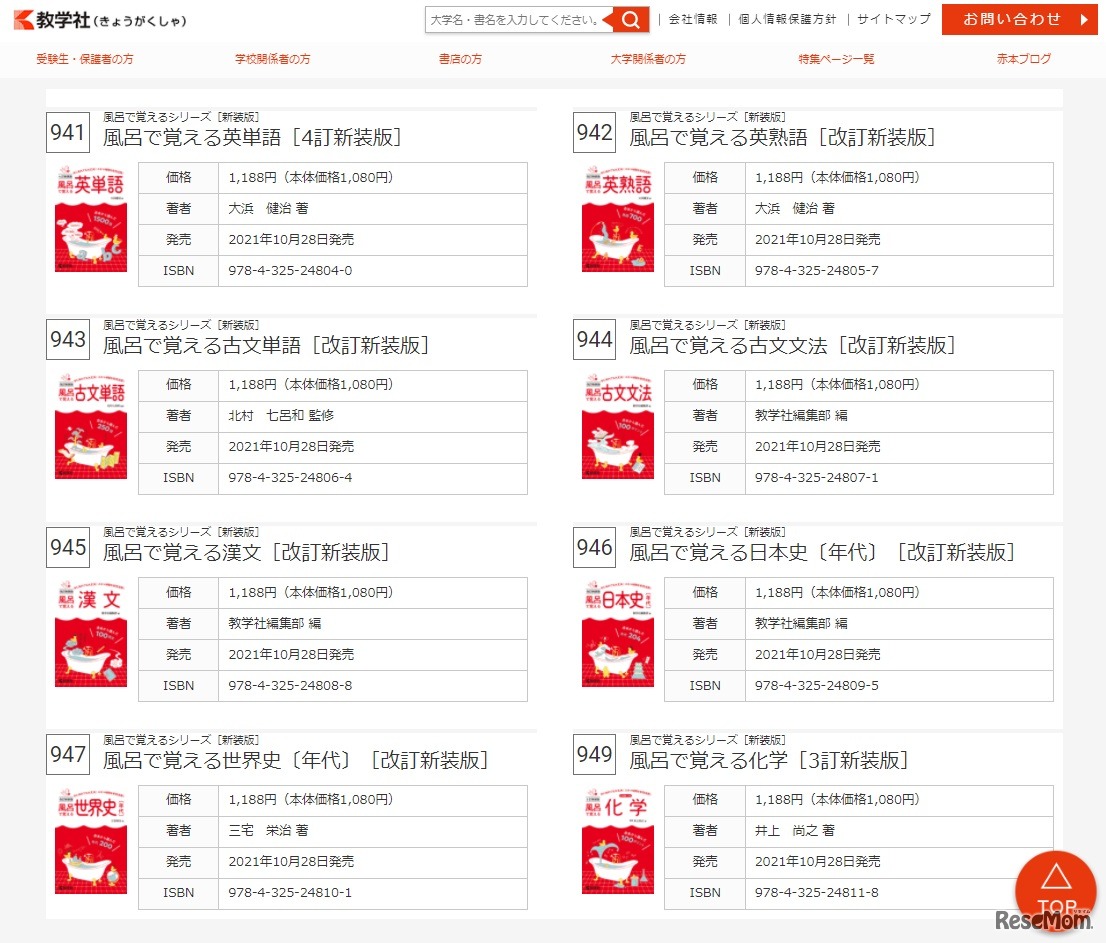Image resolution: width=1106 pixels, height=943 pixels.
Task: Open title 風呂で覚える漢文［改訂新装版］
Action: 246,552
